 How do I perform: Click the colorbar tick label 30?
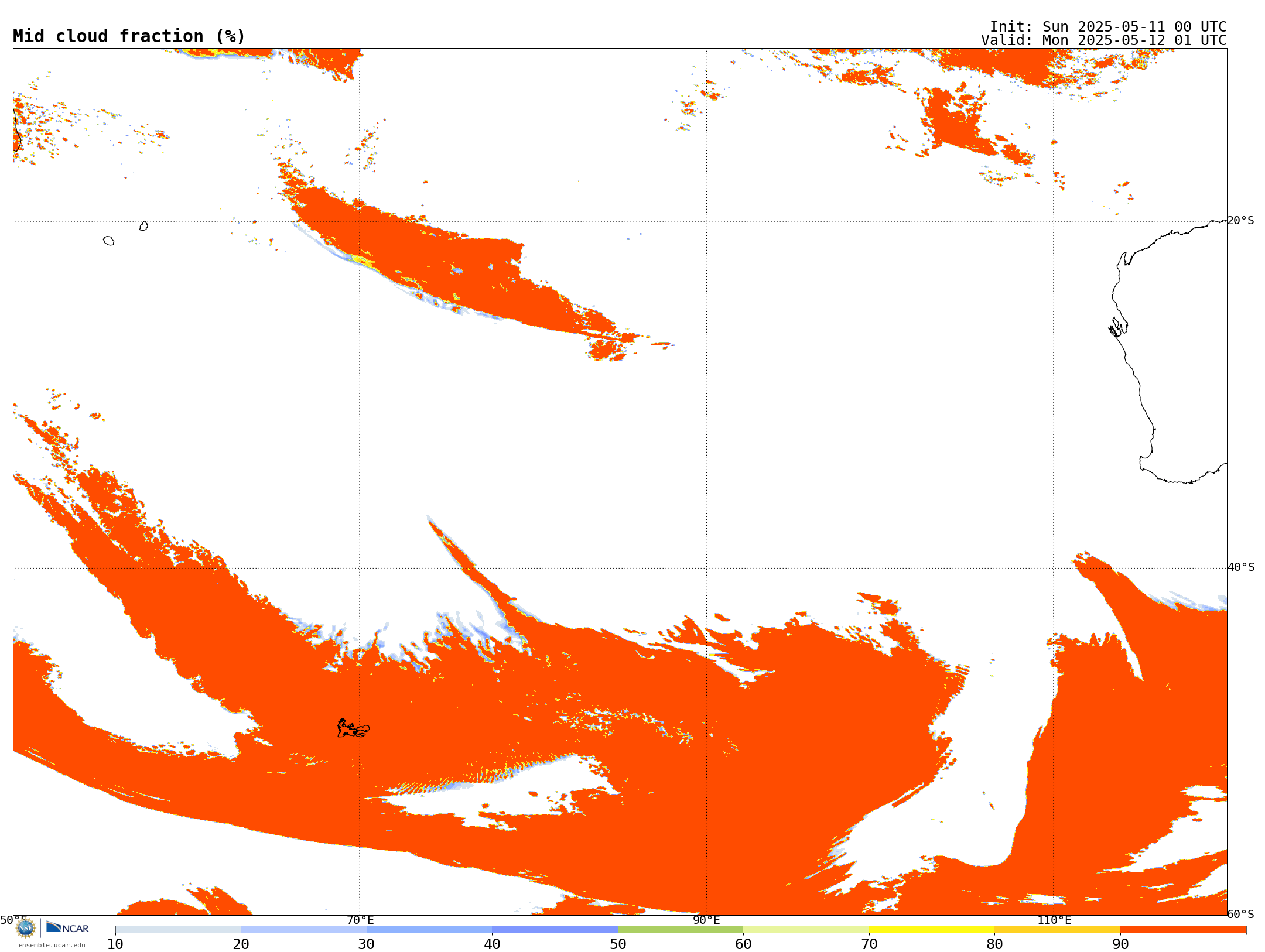(367, 944)
